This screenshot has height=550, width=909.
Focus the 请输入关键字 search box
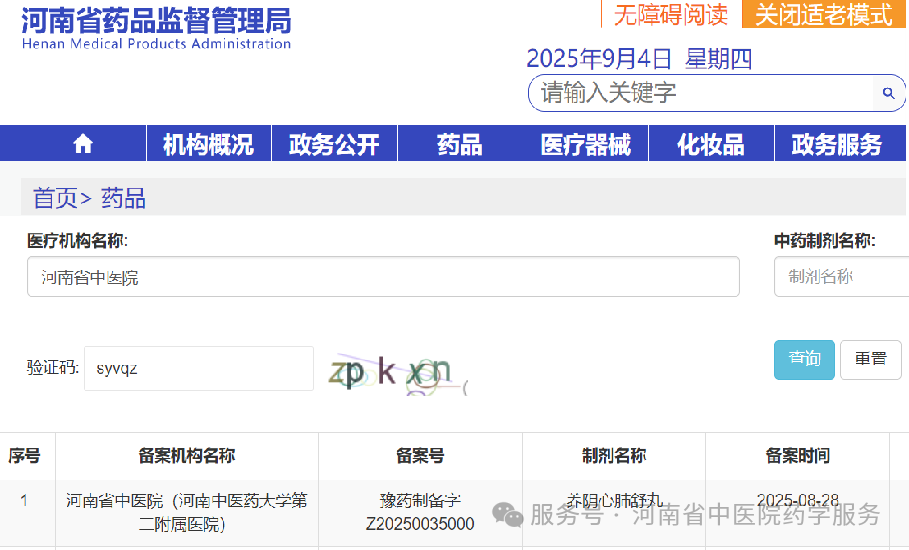click(700, 94)
